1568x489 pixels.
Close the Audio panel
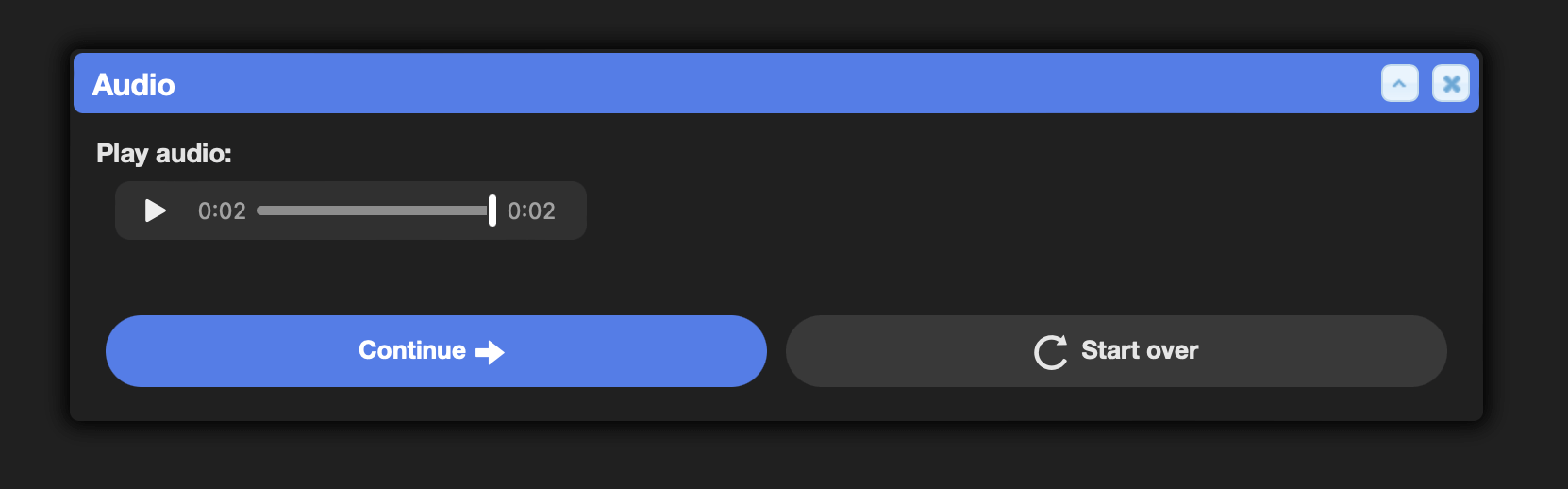[x=1451, y=84]
